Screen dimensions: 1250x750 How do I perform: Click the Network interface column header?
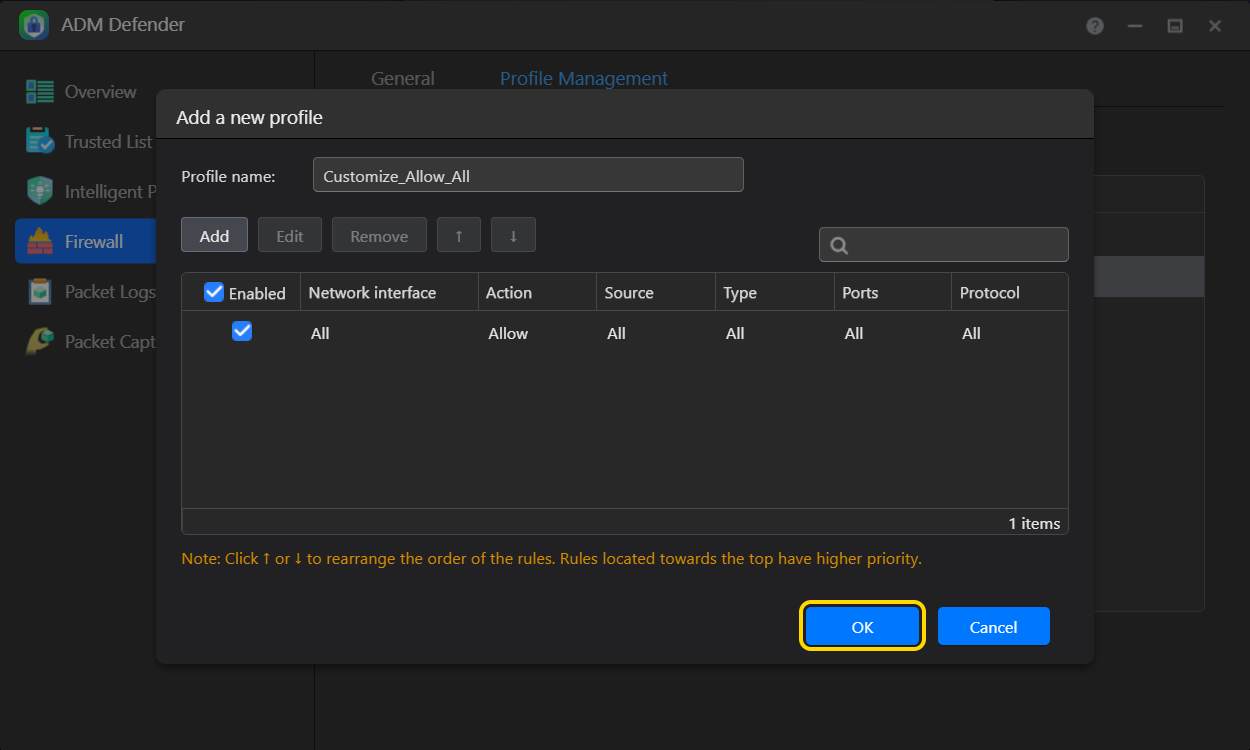389,292
